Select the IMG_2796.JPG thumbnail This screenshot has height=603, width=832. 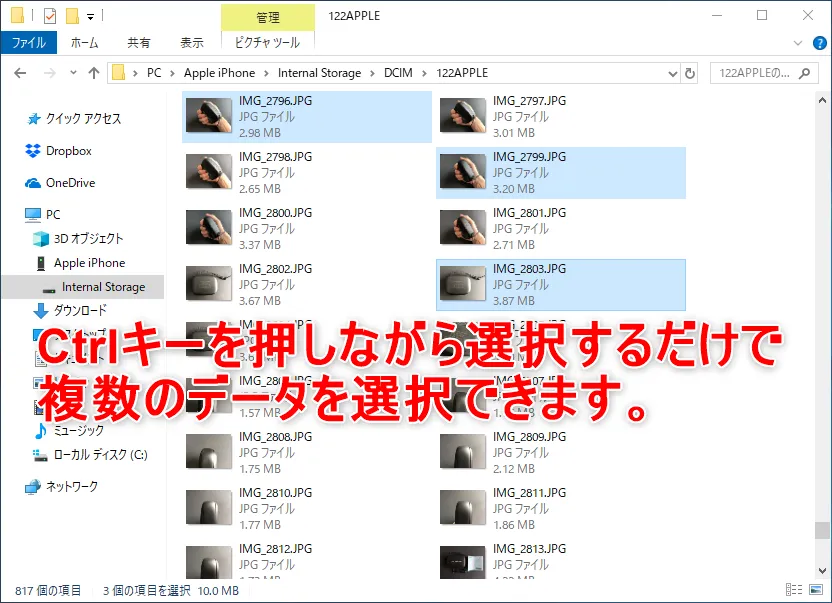tap(209, 115)
